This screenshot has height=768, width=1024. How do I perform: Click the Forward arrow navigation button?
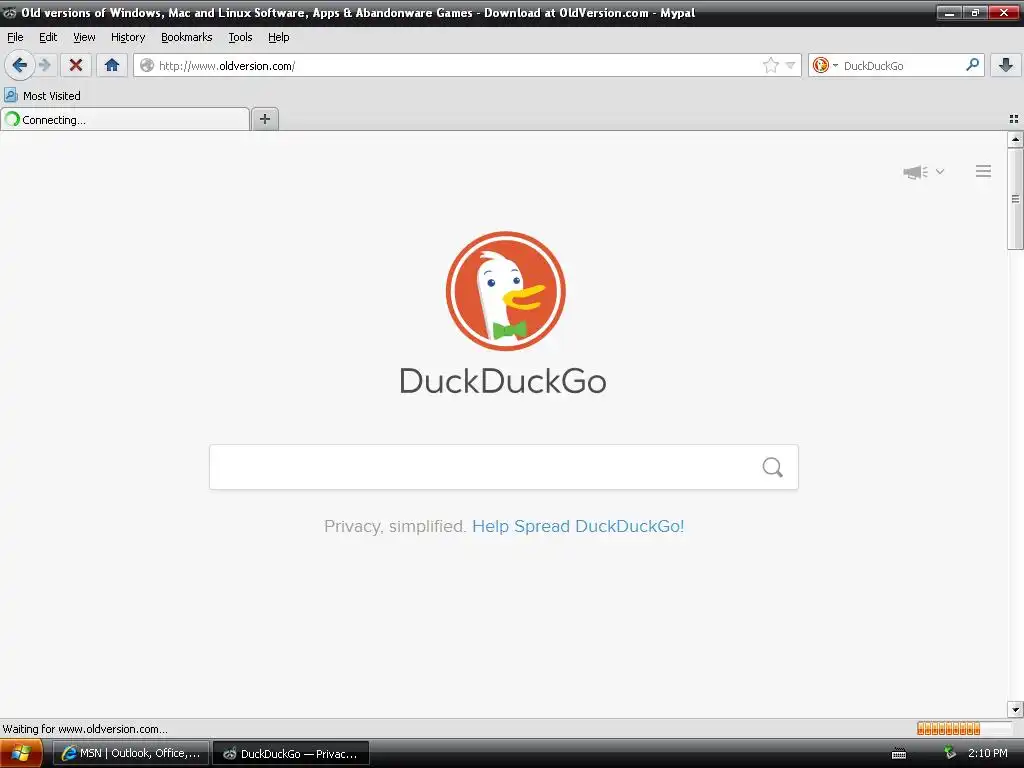coord(44,65)
